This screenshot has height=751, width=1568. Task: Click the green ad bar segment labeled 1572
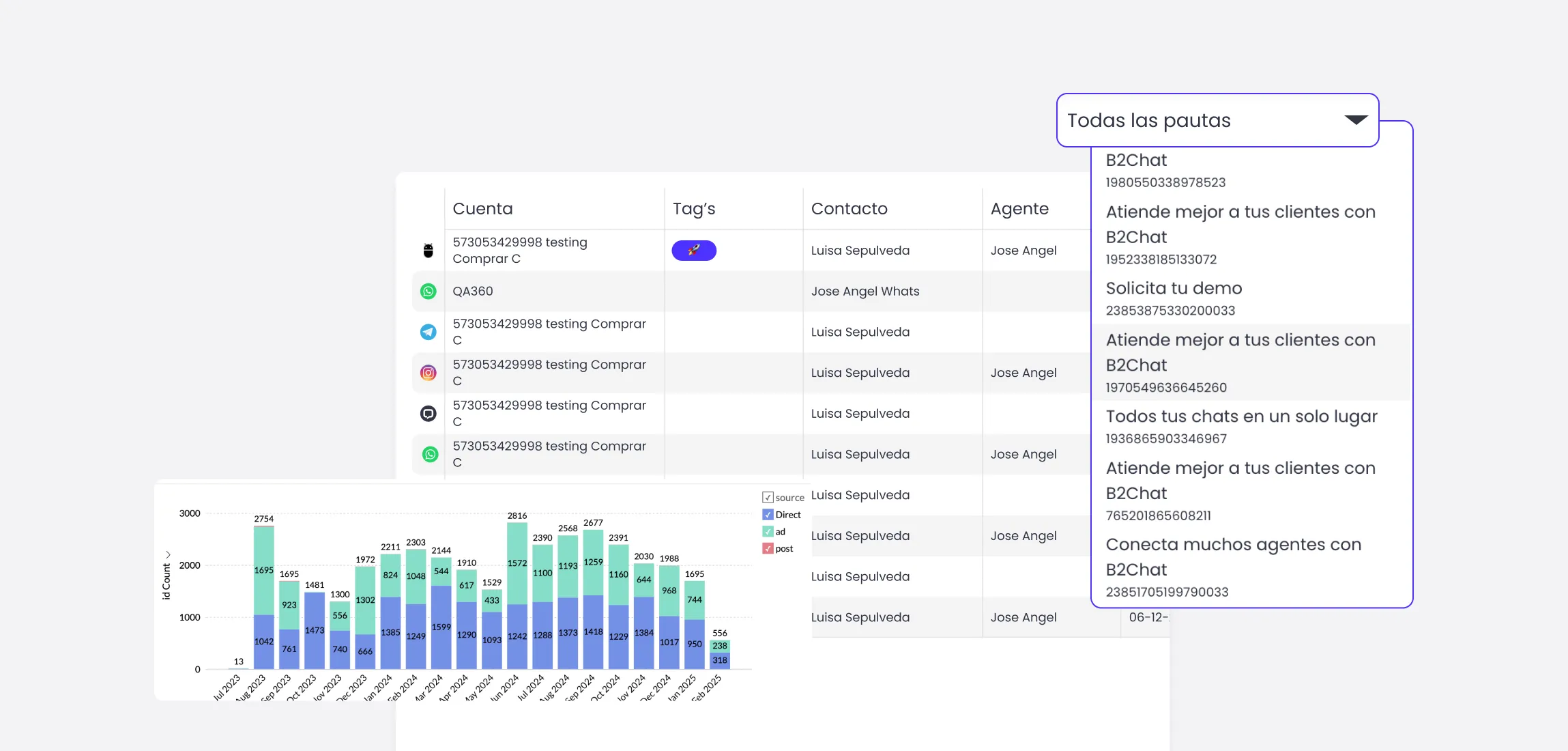(x=517, y=564)
